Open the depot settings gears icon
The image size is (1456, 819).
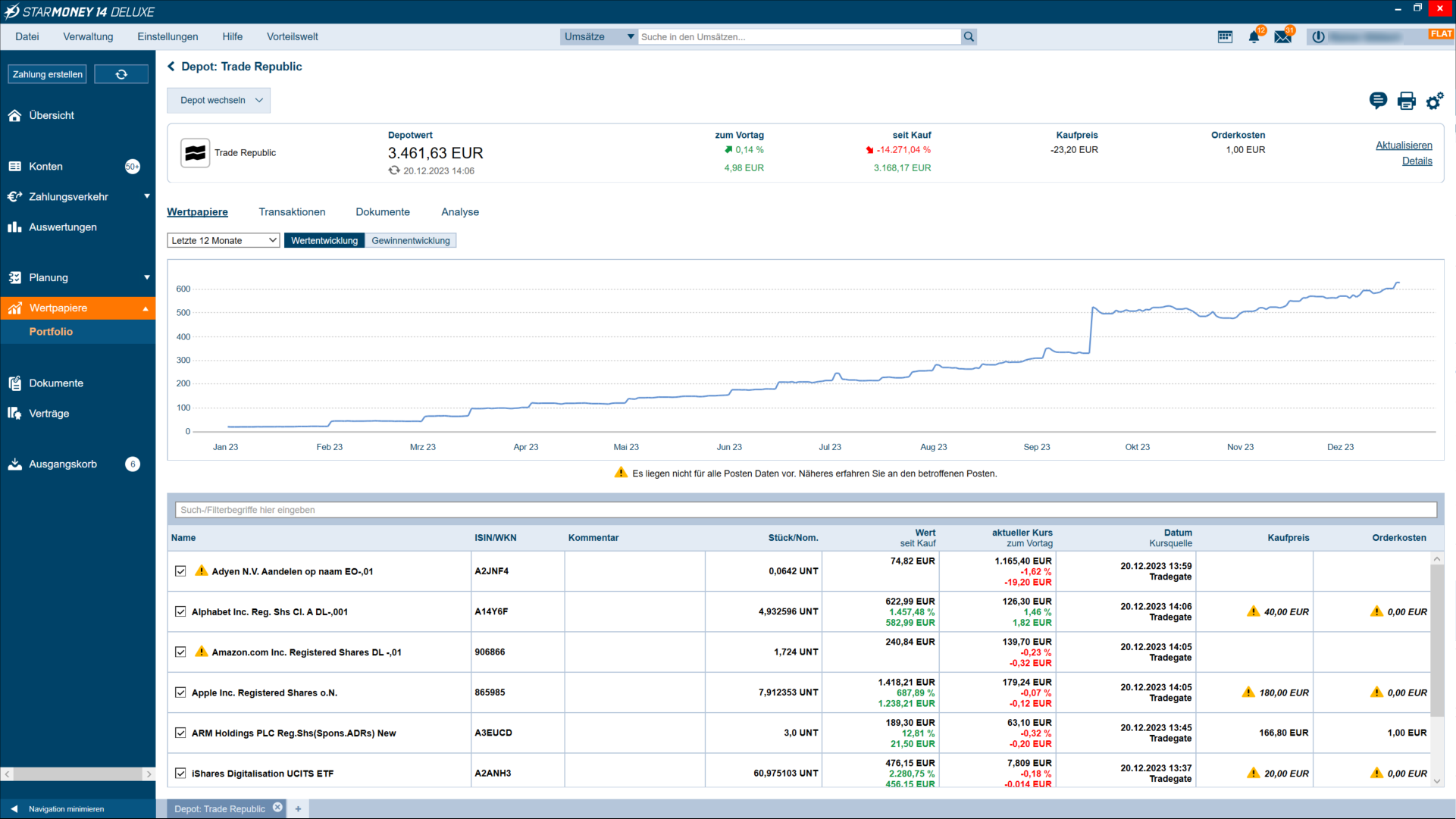1435,100
